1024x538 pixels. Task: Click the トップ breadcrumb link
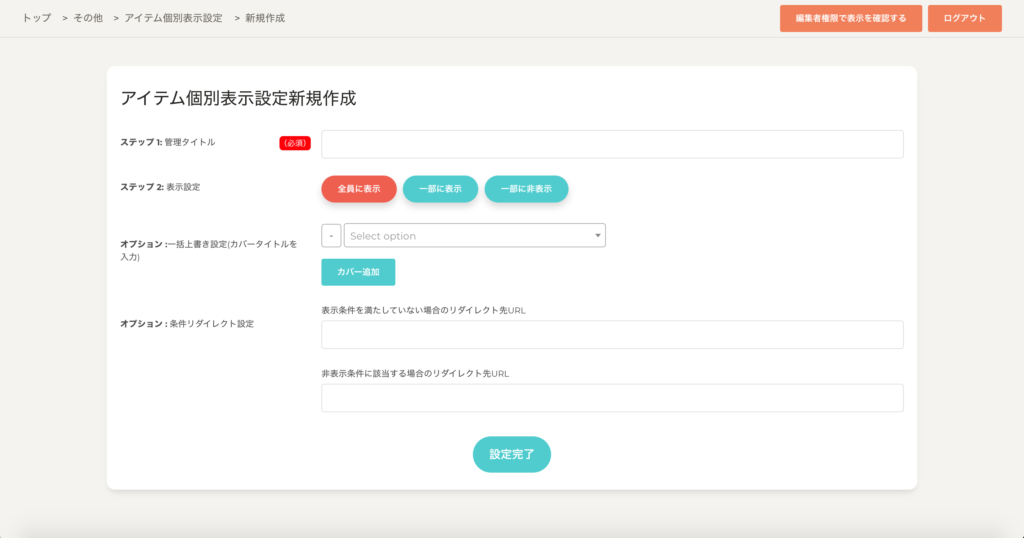pos(37,18)
